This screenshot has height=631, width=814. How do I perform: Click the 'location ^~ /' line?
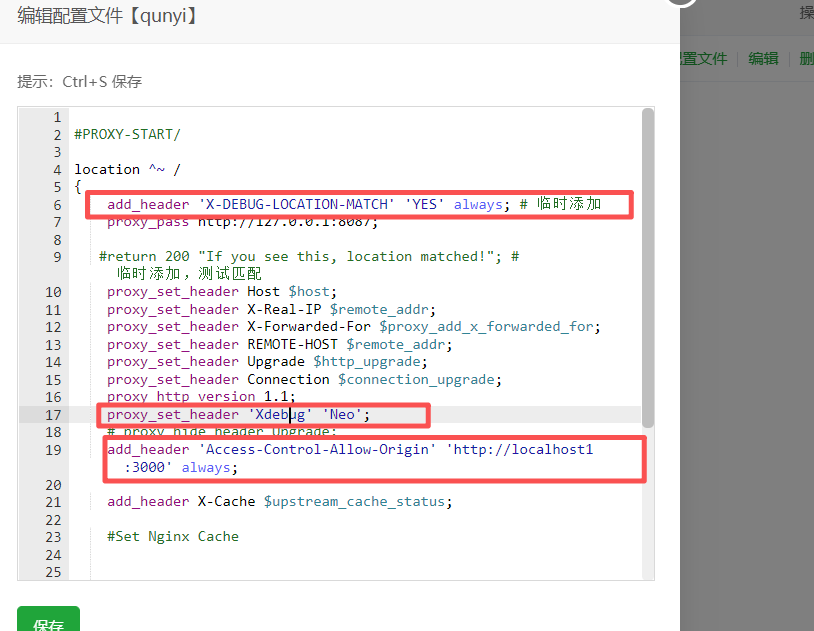(127, 170)
